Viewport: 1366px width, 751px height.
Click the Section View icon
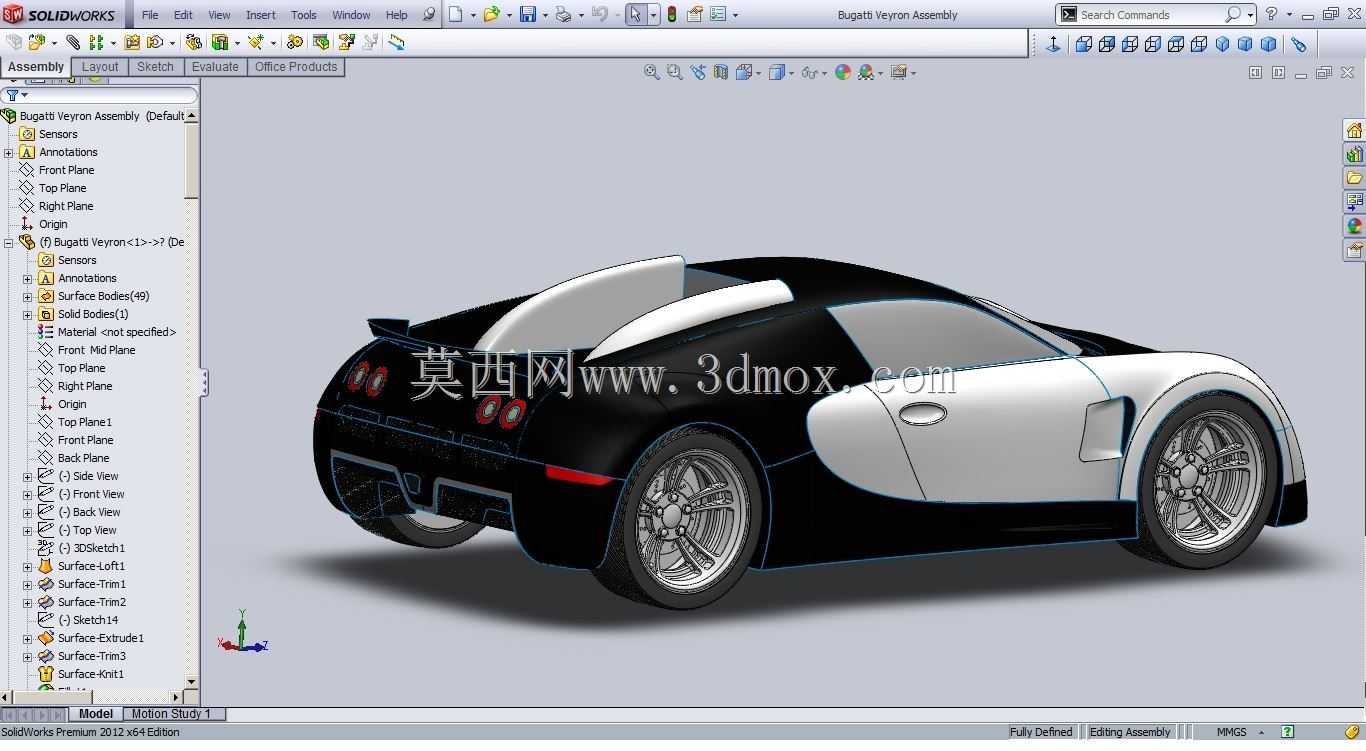[x=721, y=72]
